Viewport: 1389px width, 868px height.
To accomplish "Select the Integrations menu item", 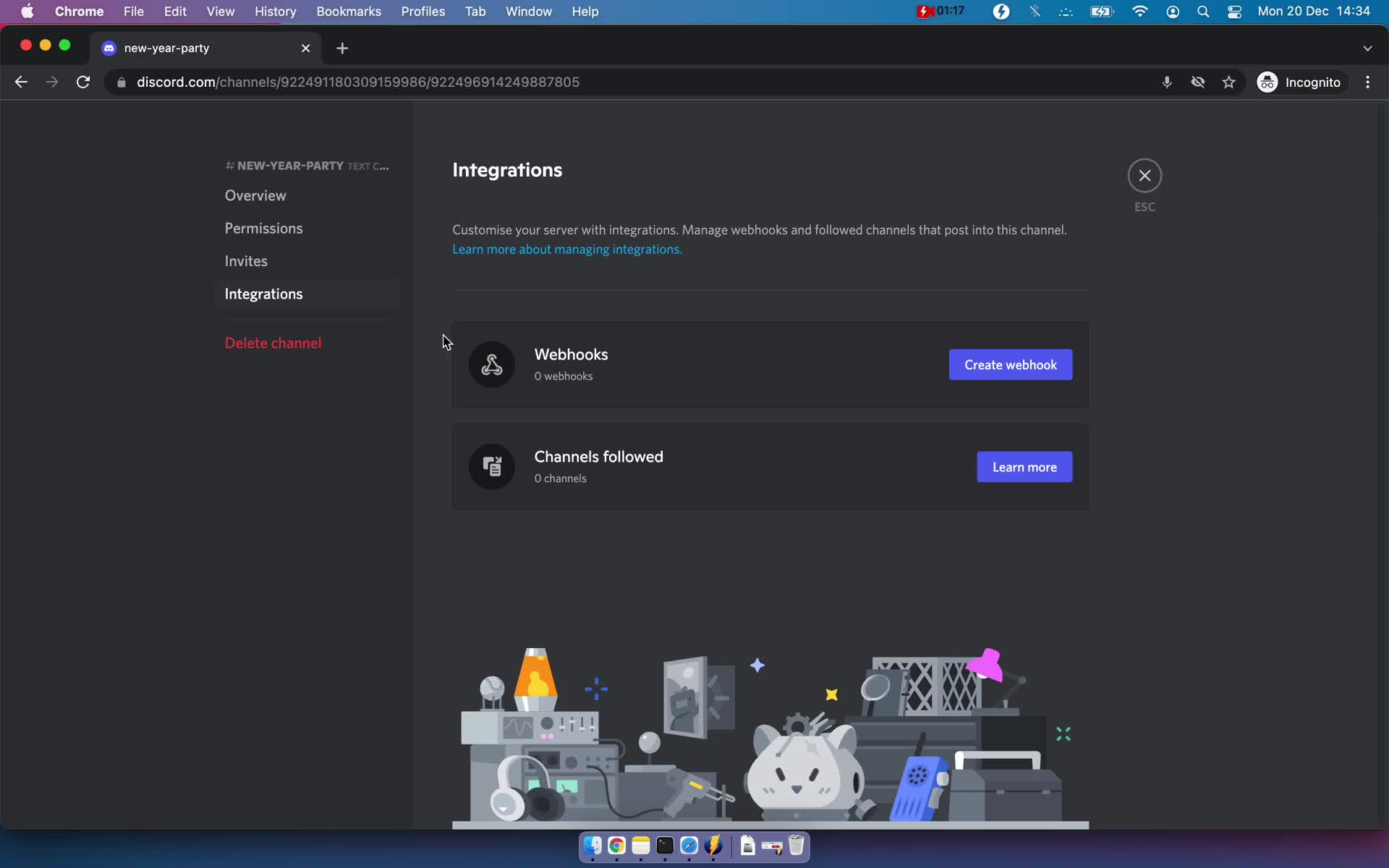I will pyautogui.click(x=264, y=294).
